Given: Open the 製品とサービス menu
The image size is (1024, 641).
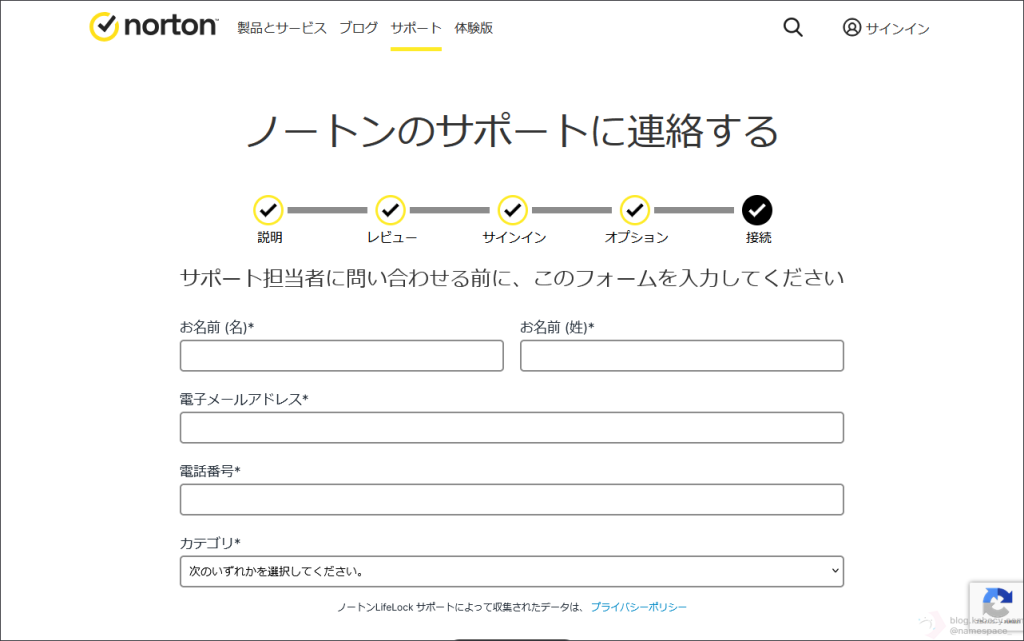Looking at the screenshot, I should pyautogui.click(x=282, y=28).
